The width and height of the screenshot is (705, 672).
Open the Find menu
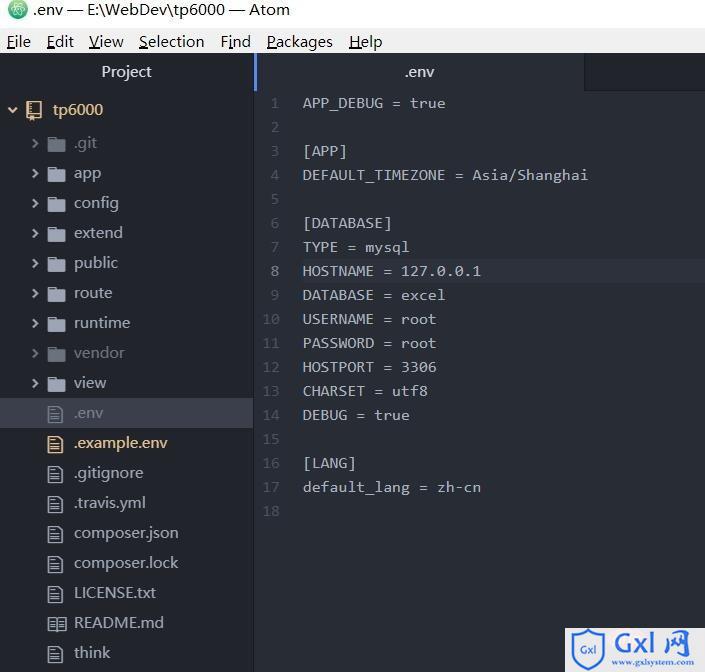pos(236,41)
